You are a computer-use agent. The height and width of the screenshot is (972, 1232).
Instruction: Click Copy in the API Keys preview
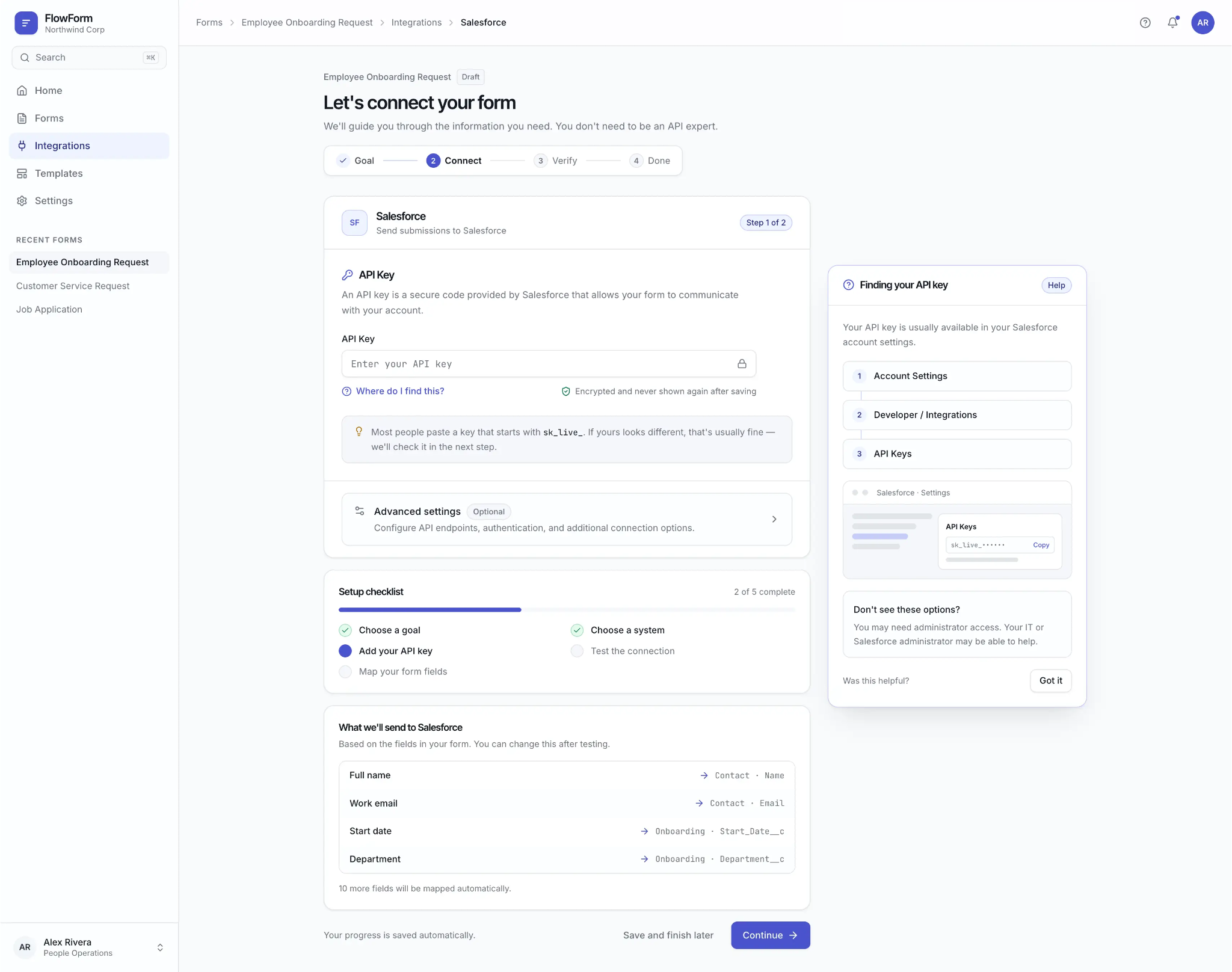click(x=1041, y=546)
